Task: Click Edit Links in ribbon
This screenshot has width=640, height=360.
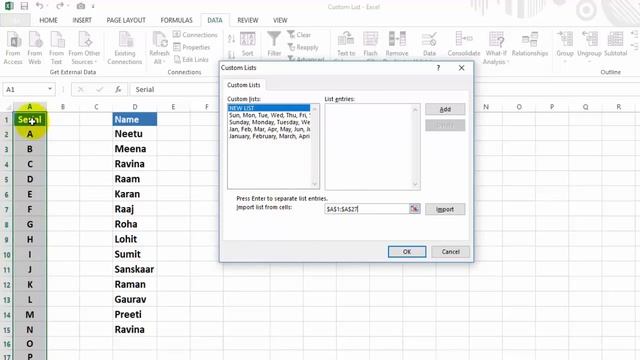Action: click(x=191, y=59)
